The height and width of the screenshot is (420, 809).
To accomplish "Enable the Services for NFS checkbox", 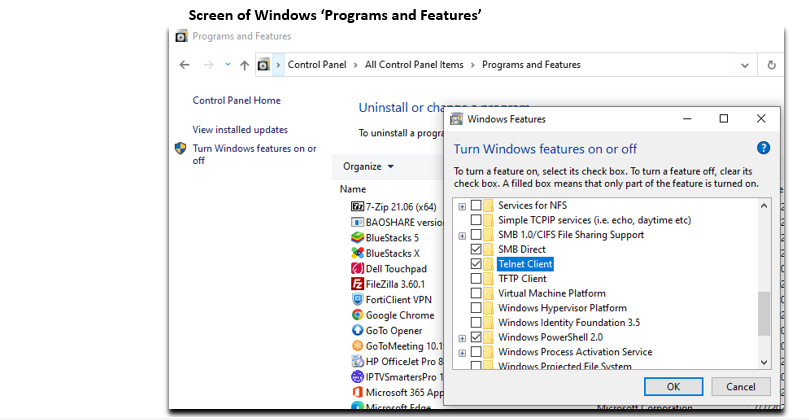I will [476, 205].
